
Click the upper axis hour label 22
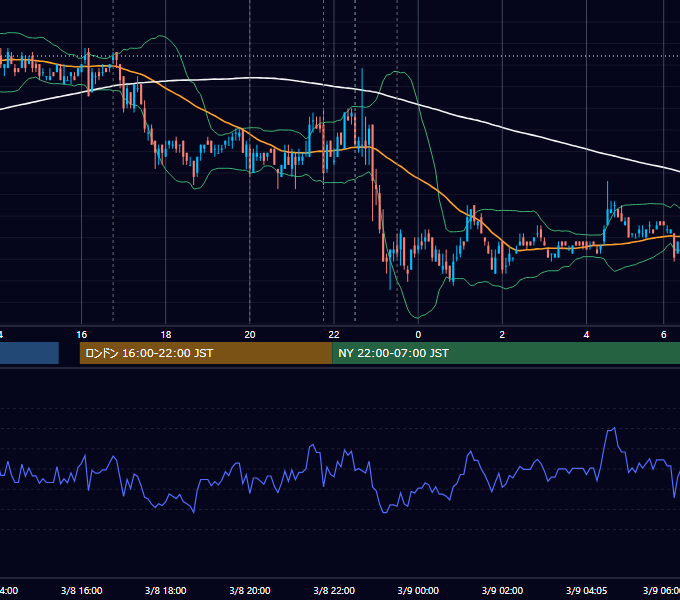334,335
